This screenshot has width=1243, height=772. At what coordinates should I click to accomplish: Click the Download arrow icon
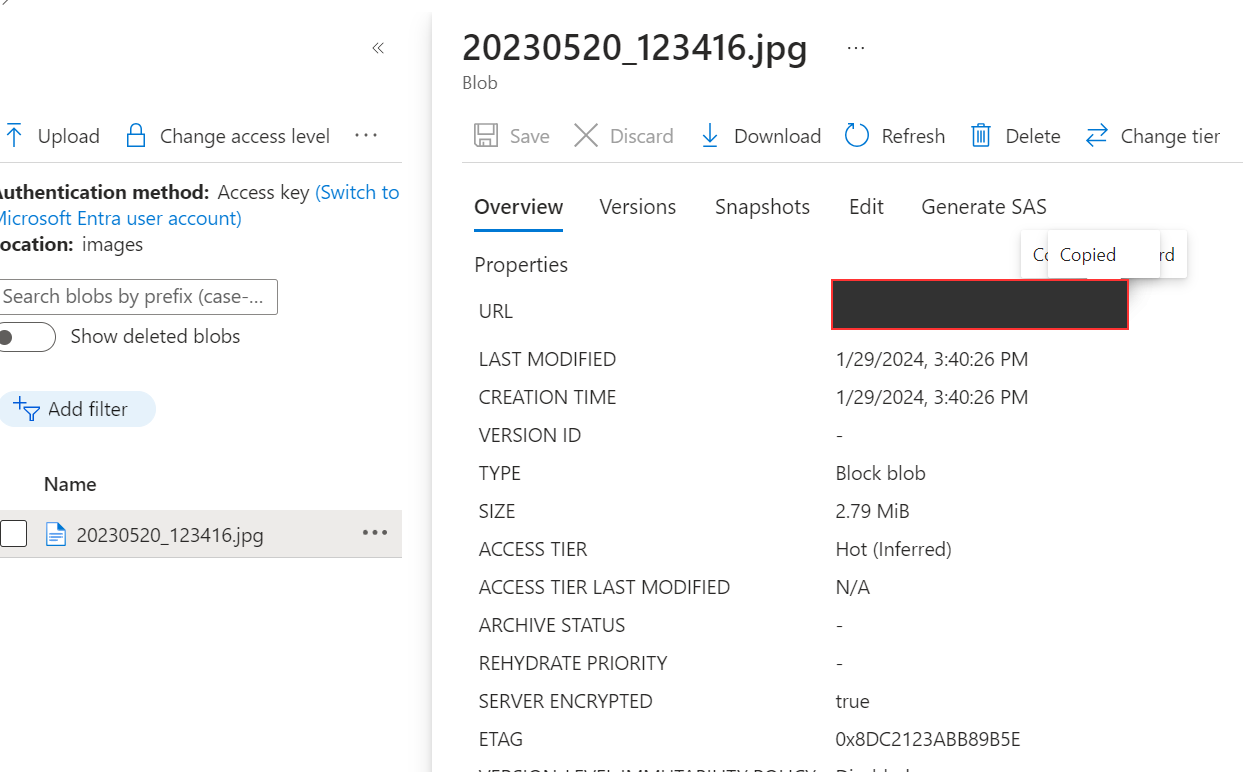pyautogui.click(x=710, y=135)
